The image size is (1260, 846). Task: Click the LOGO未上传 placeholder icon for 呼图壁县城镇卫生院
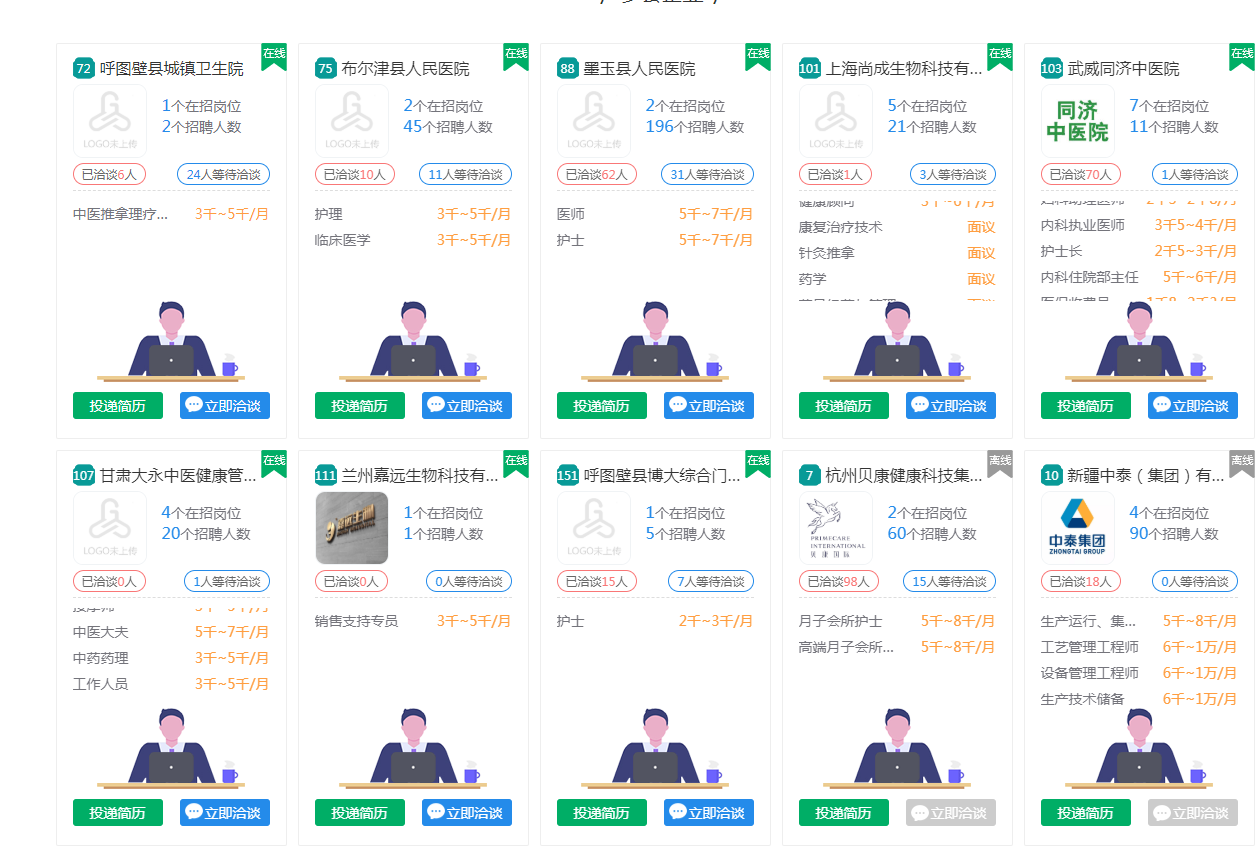[110, 120]
